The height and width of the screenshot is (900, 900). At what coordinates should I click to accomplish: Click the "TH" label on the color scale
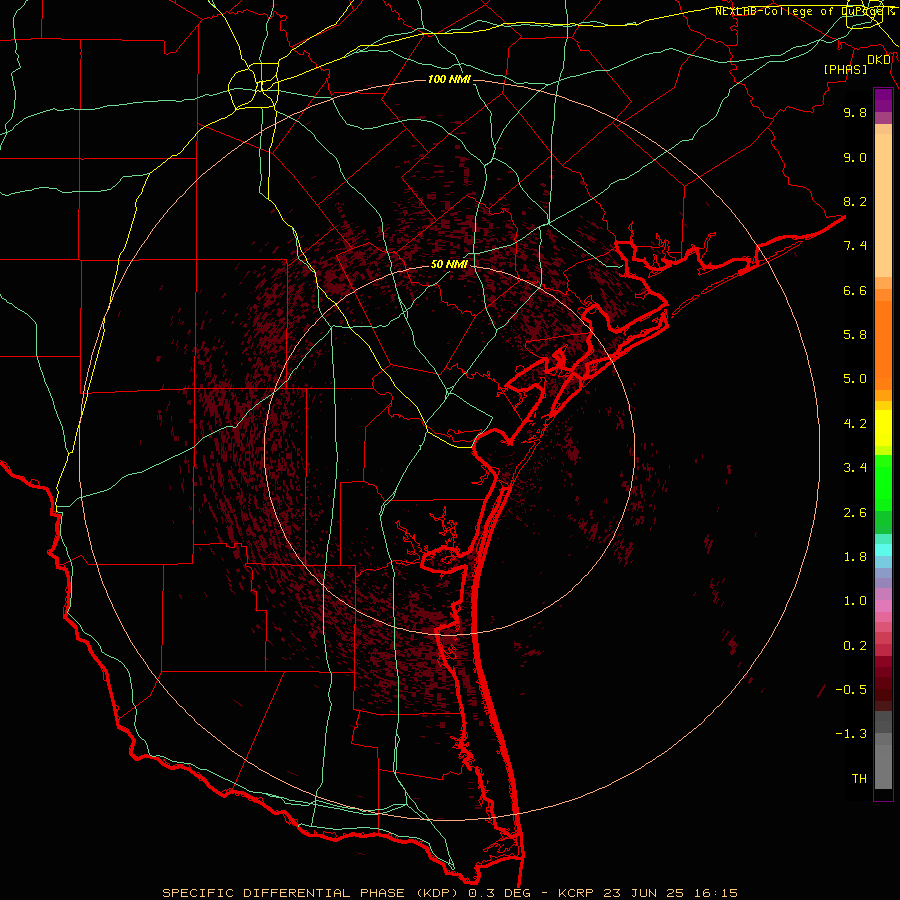[x=859, y=779]
